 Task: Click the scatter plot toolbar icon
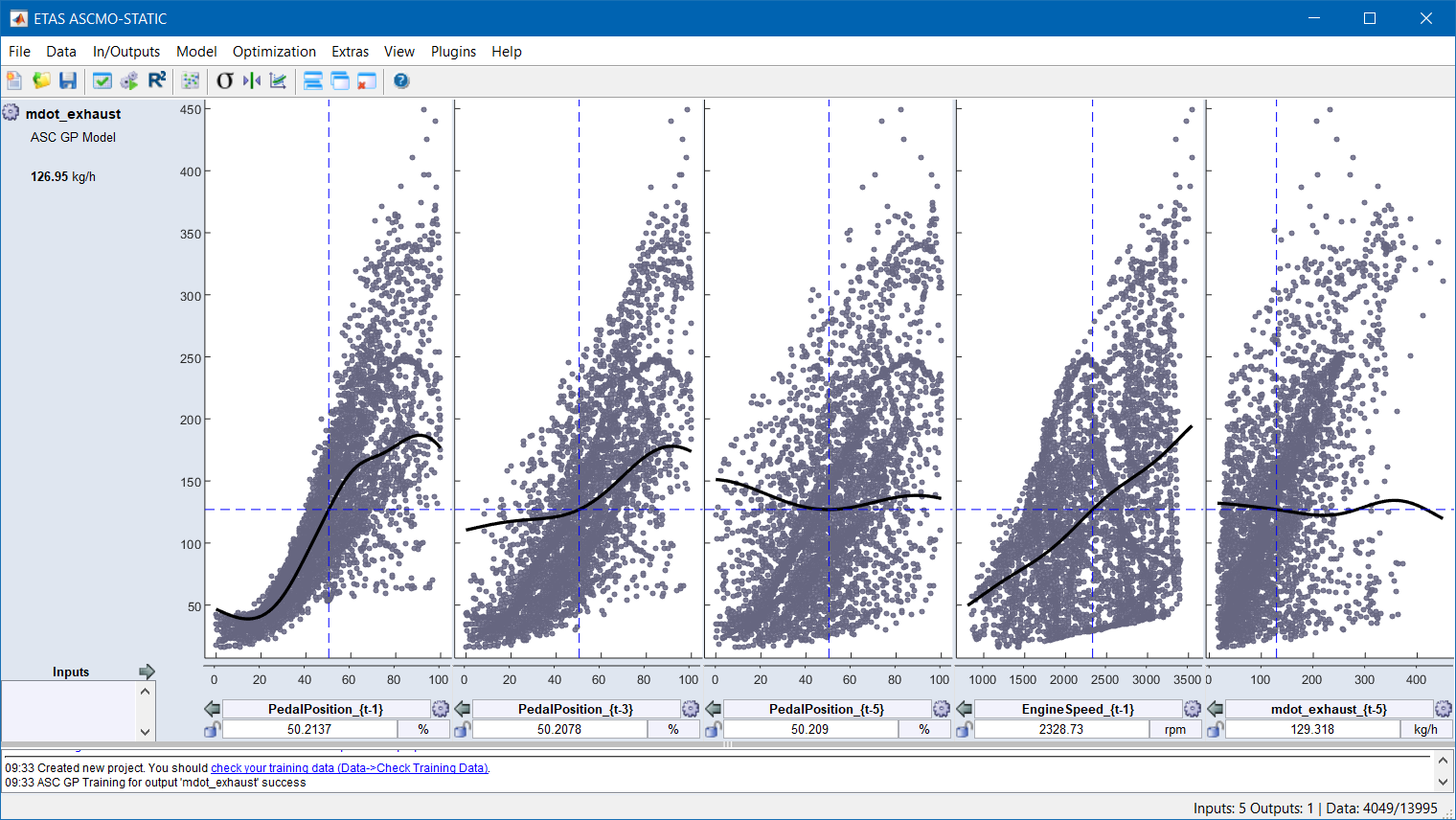coord(191,80)
